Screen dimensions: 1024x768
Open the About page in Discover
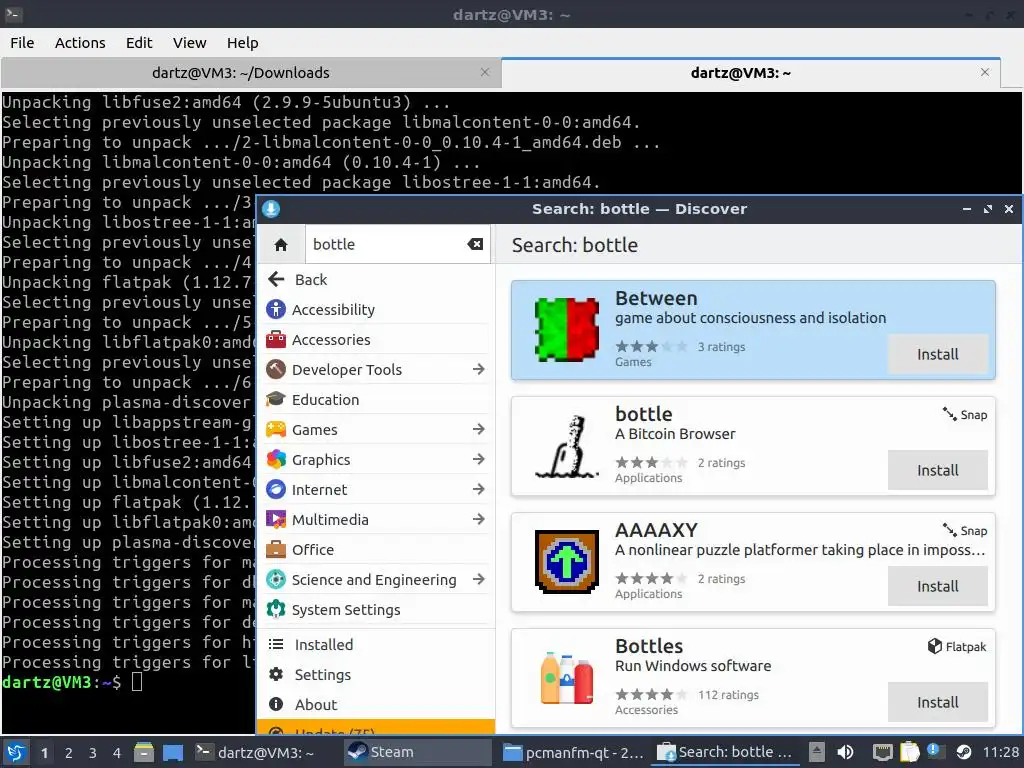(376, 705)
